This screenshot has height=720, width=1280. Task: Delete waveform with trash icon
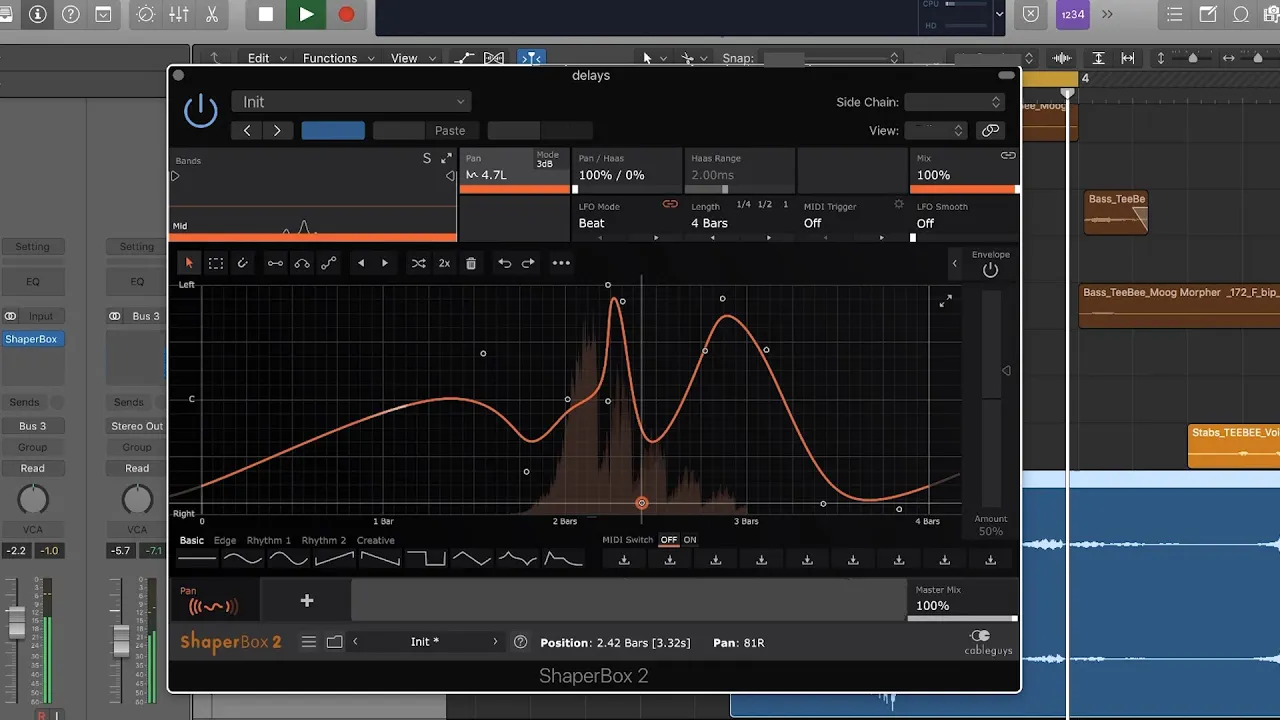click(x=471, y=263)
